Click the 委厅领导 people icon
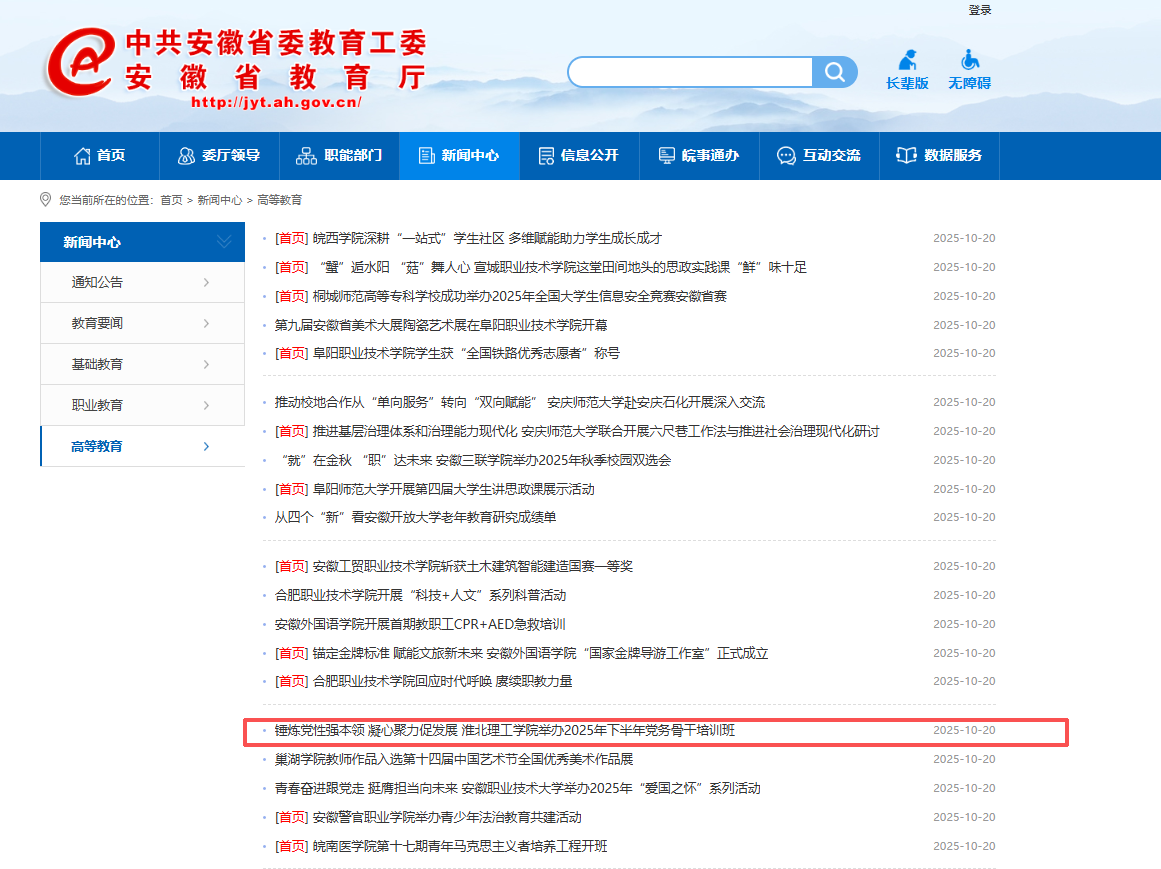The width and height of the screenshot is (1161, 869). (186, 156)
